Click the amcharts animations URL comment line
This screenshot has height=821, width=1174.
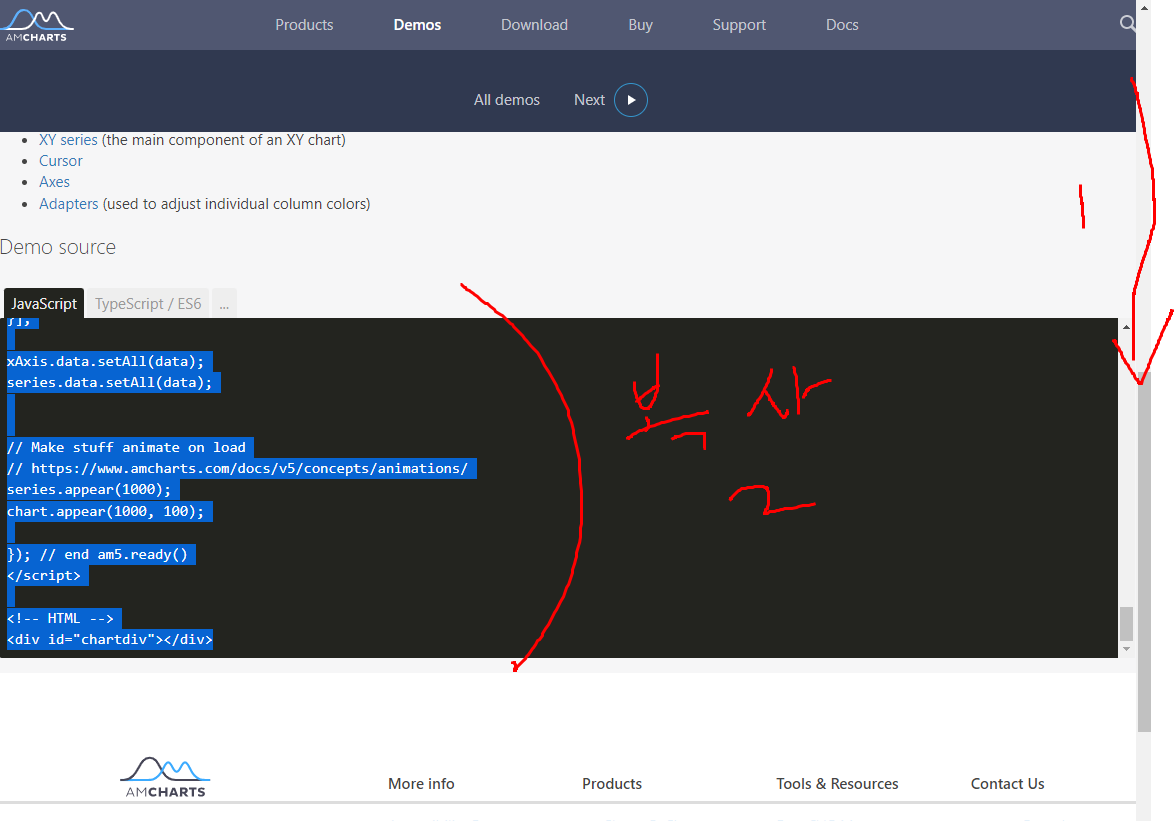click(237, 469)
